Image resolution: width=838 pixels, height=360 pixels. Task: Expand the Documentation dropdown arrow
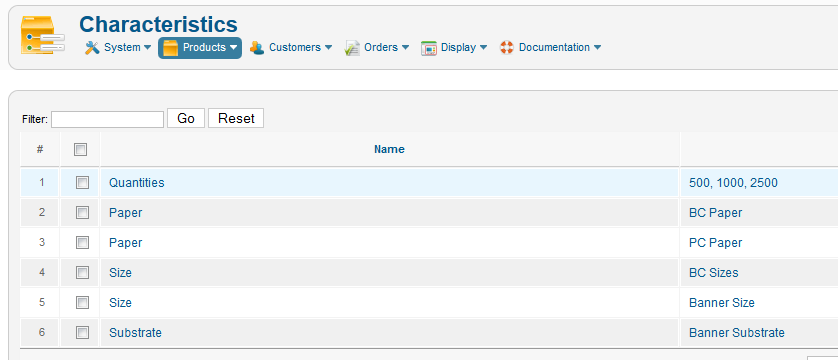pyautogui.click(x=597, y=48)
